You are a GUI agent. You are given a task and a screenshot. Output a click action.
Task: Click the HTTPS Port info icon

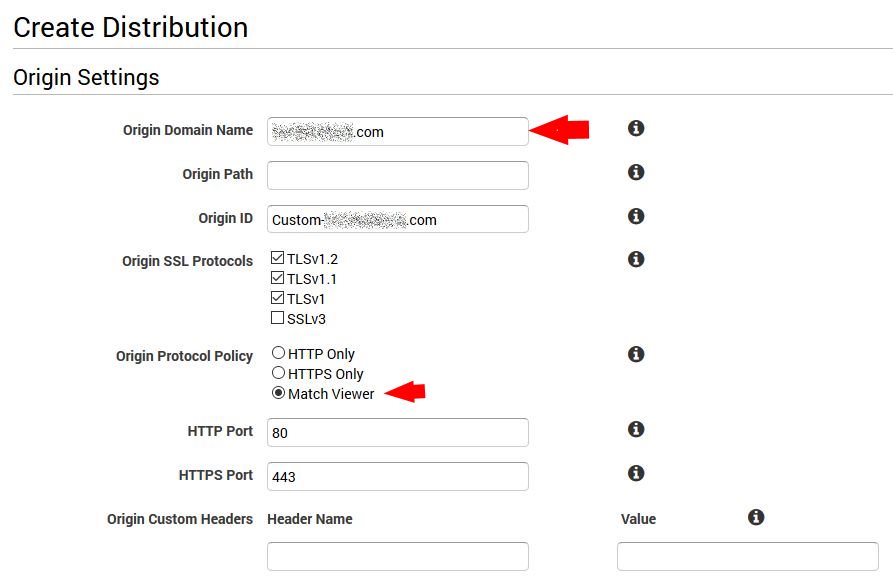click(x=636, y=473)
